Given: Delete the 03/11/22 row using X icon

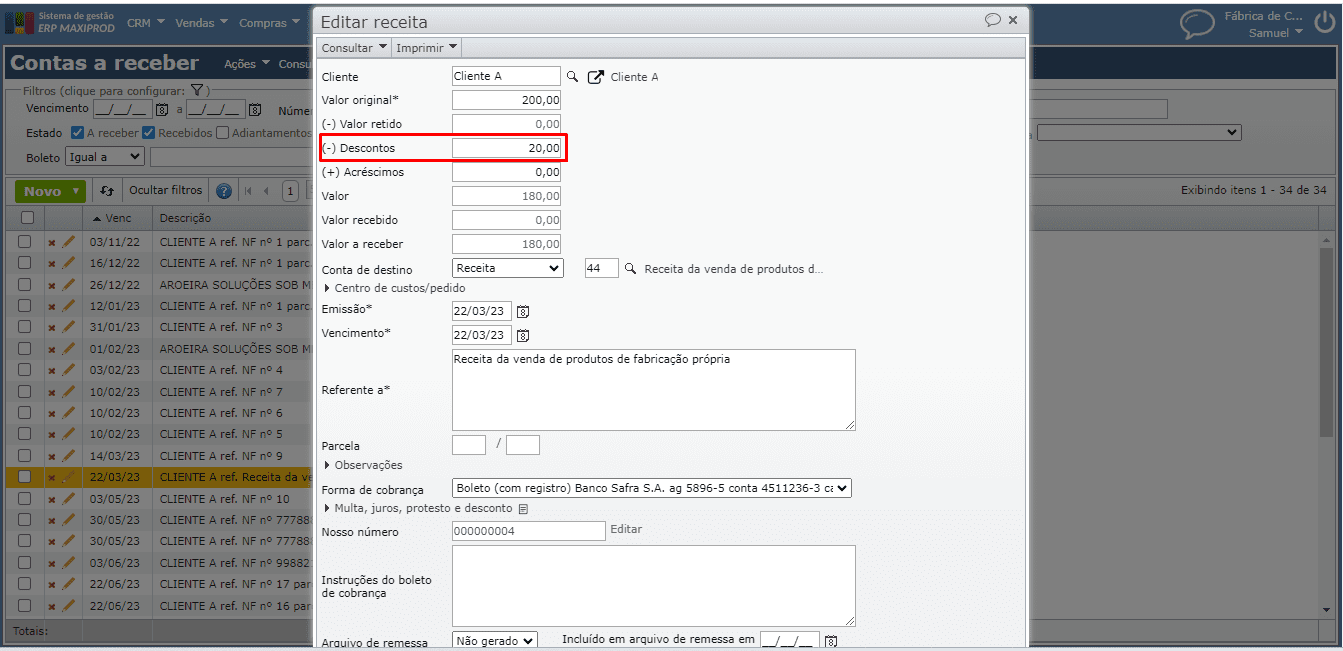Looking at the screenshot, I should (52, 242).
